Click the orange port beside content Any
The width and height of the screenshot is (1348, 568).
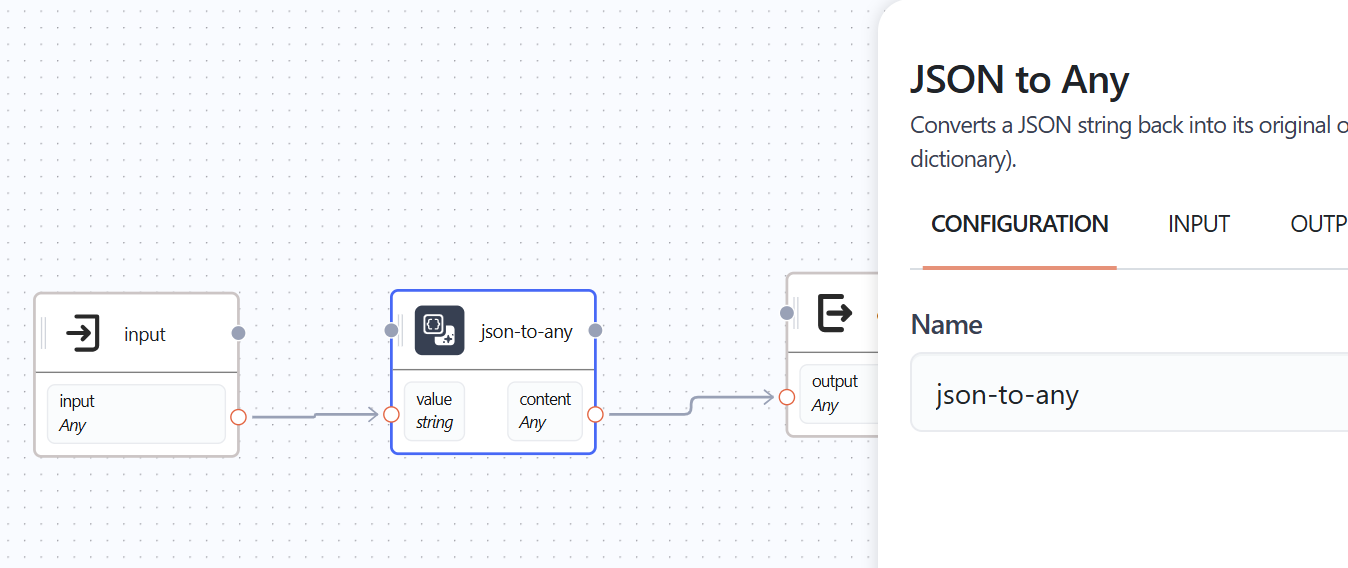595,414
